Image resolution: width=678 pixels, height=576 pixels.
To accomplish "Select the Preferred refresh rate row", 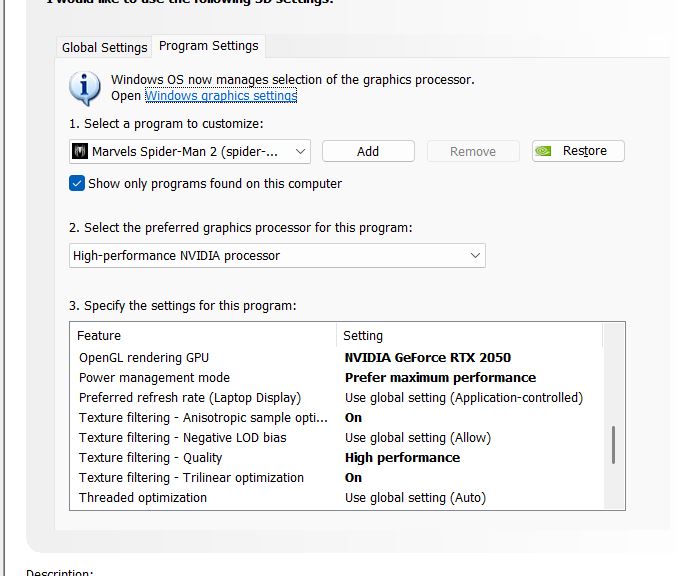I will click(x=189, y=397).
